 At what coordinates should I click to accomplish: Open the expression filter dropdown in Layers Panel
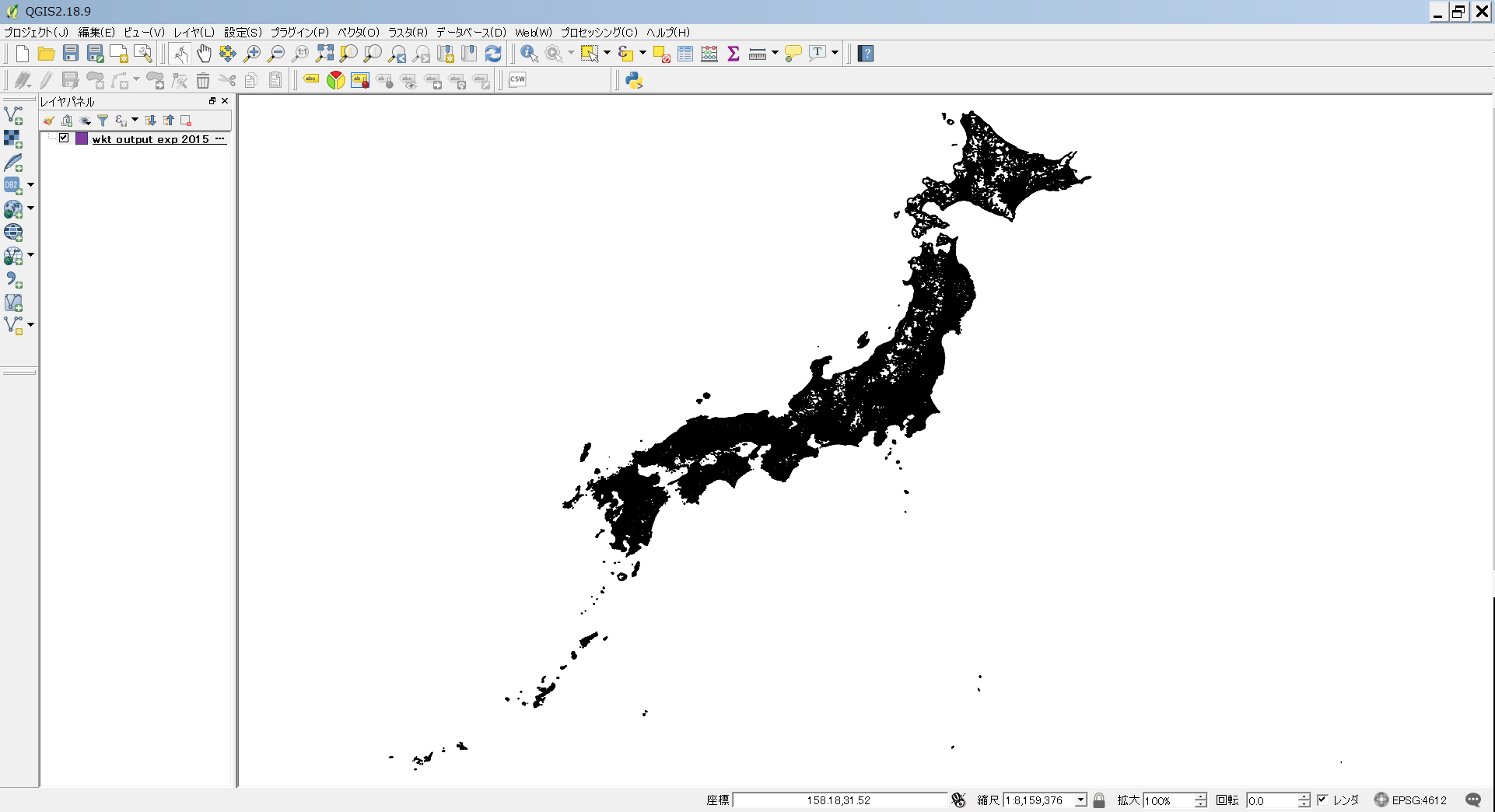point(135,121)
